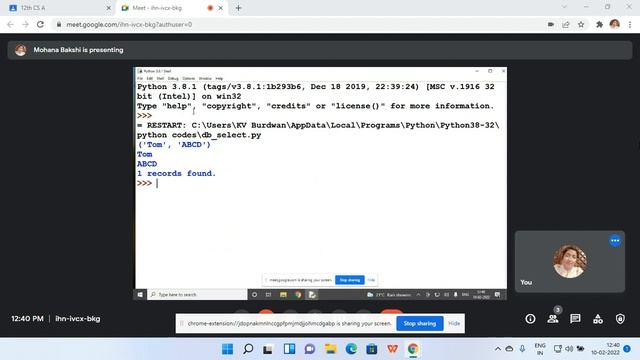Screen dimensions: 640x360
Task: Go back in browser history
Action: 10,24
